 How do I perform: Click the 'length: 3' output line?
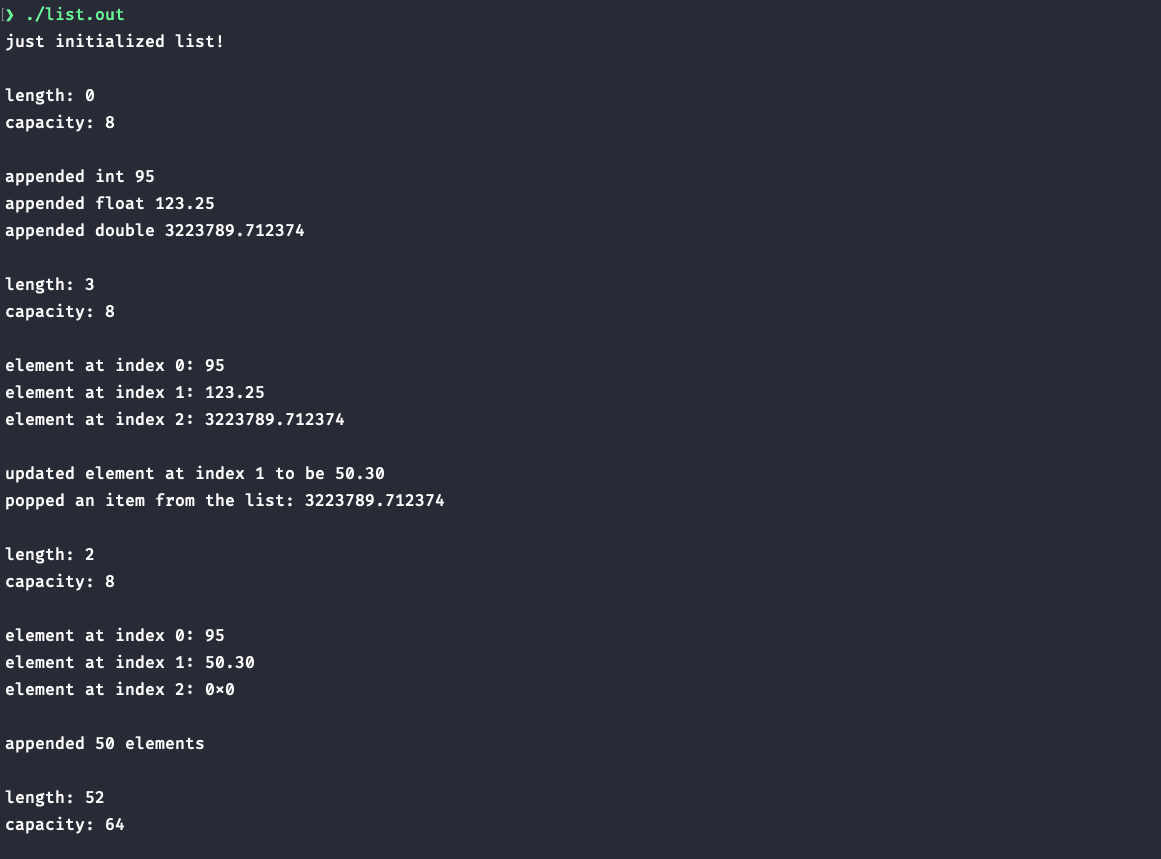[x=50, y=285]
